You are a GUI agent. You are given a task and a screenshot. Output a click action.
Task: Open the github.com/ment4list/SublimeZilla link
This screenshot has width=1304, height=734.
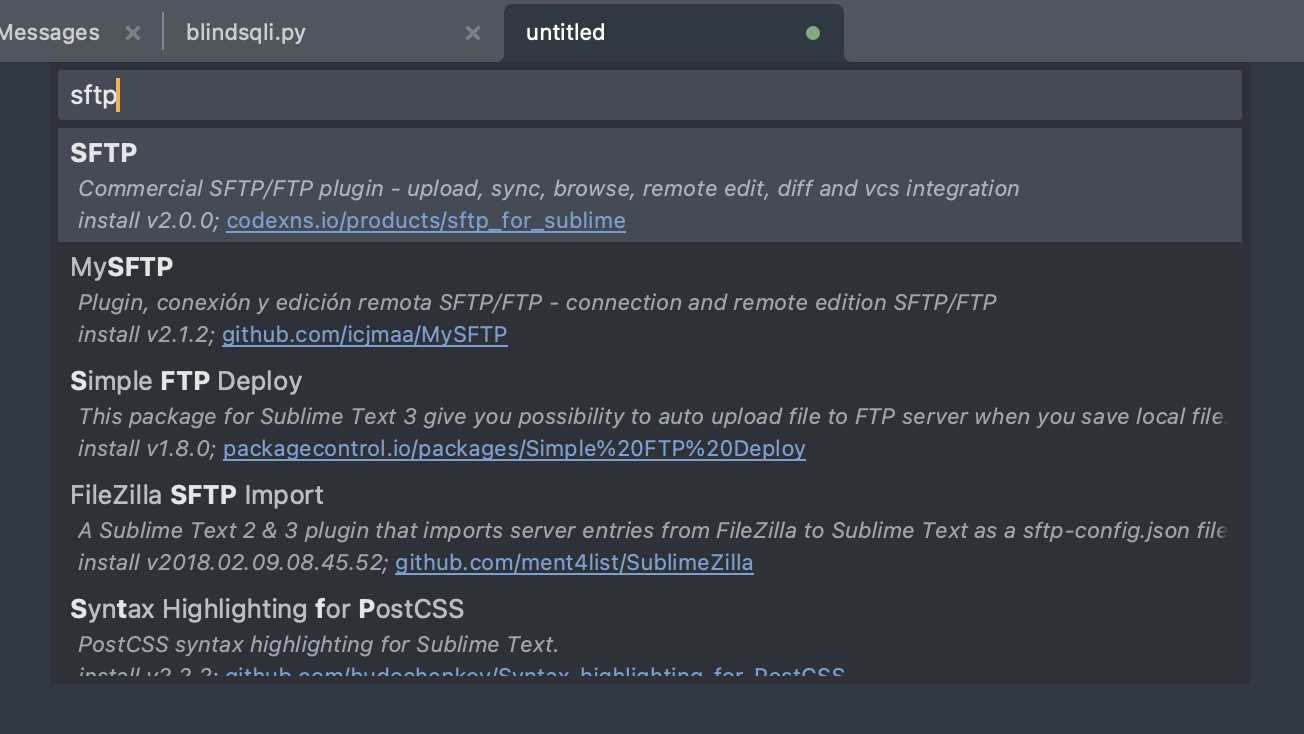coord(574,562)
